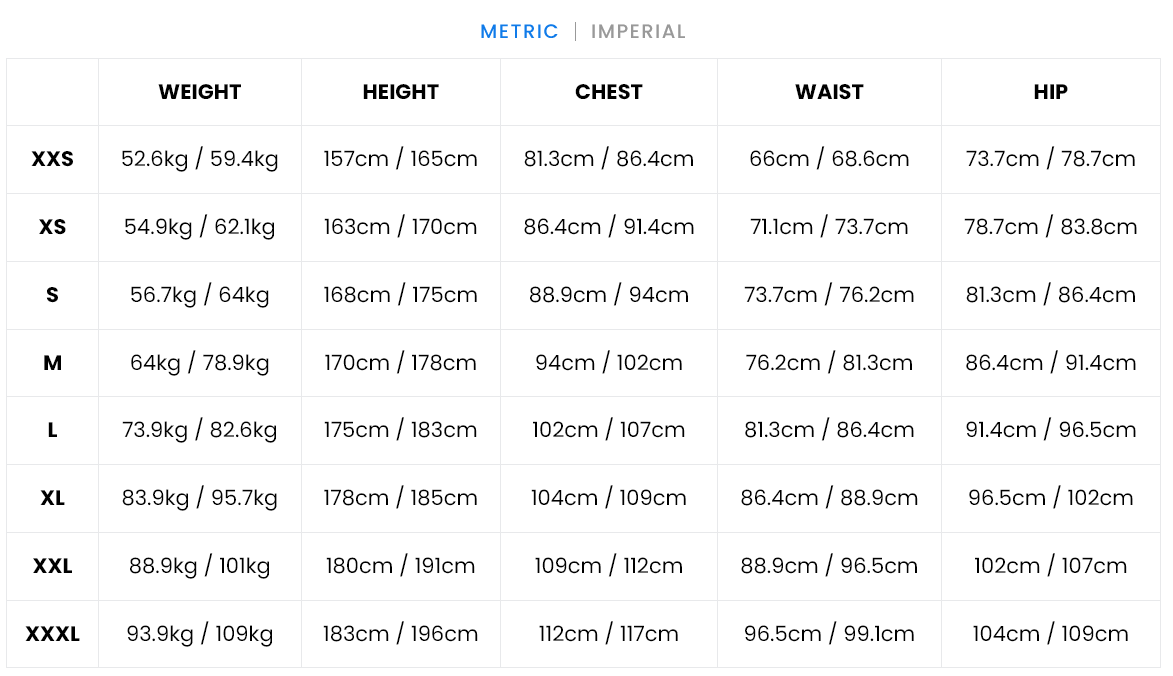Click the WEIGHT column header
1173x676 pixels.
(200, 92)
